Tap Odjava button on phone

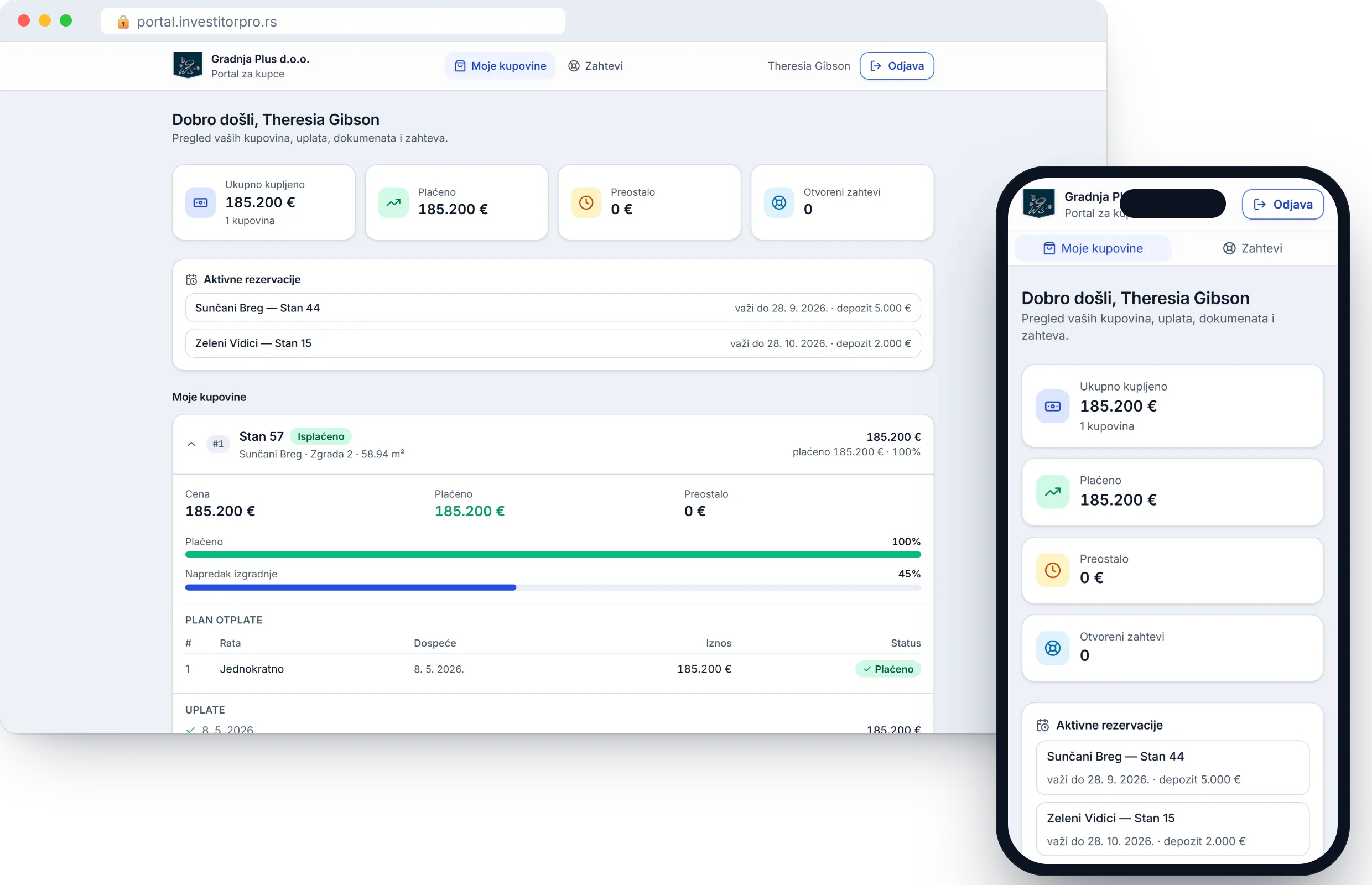click(x=1283, y=204)
